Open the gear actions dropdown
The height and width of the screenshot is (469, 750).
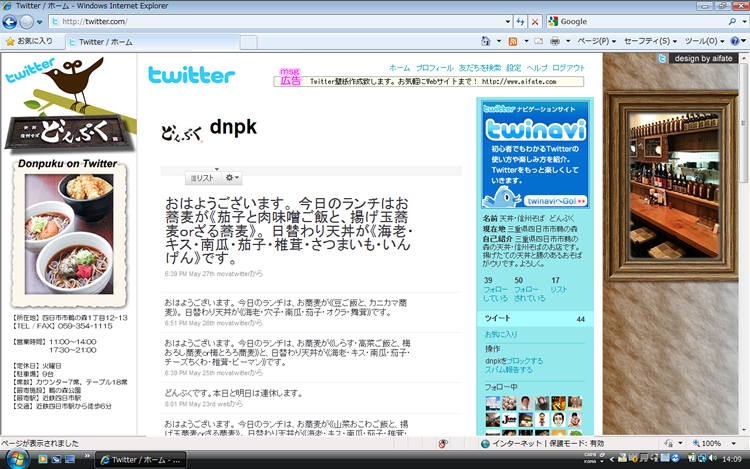[232, 178]
